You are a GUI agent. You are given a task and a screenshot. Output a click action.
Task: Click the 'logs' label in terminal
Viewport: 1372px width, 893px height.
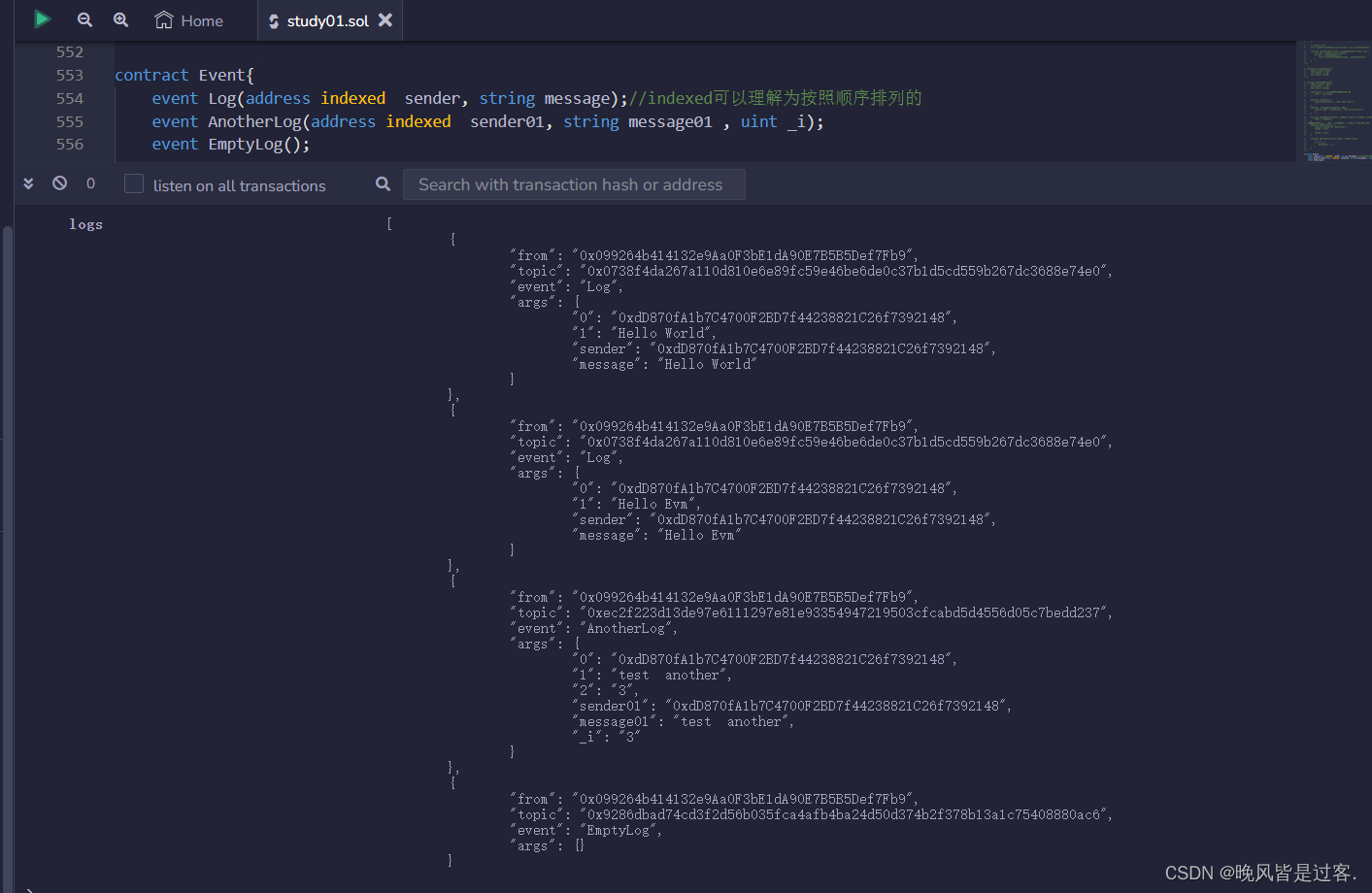click(x=85, y=224)
